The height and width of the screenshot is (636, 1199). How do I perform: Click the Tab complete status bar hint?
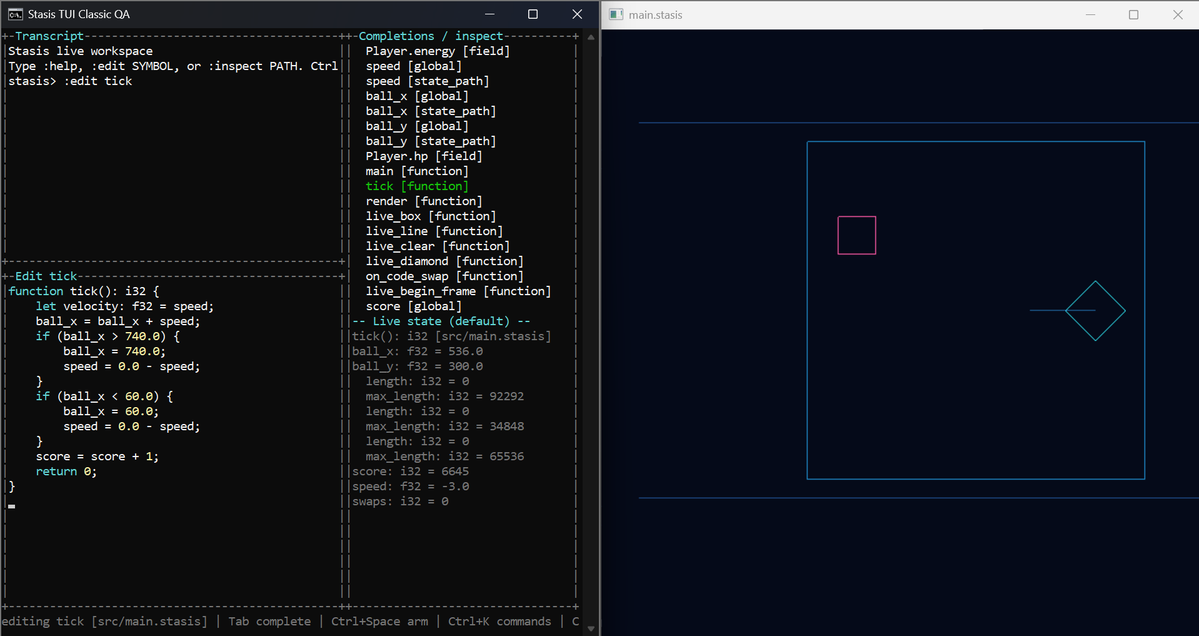pos(270,621)
